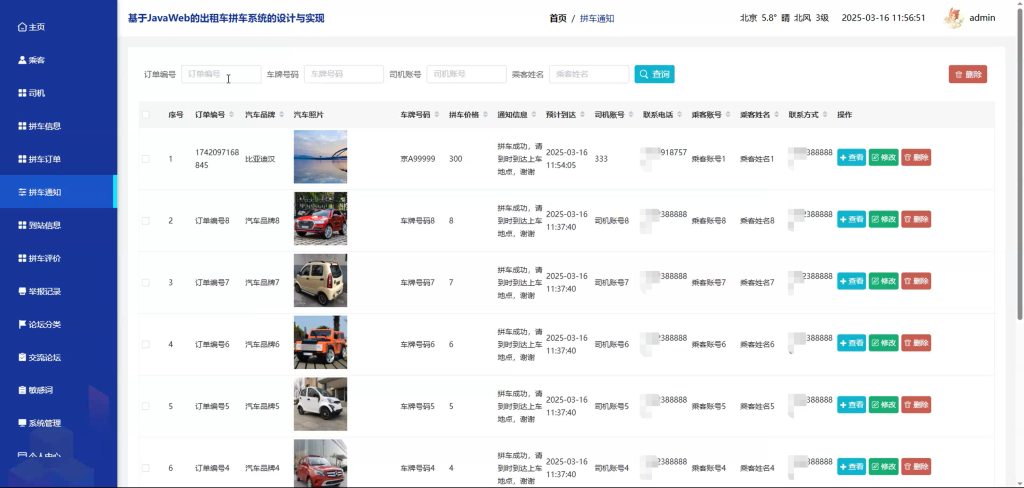Open orange jeep photo for 汽车品牌6
Image resolution: width=1024 pixels, height=488 pixels.
click(321, 342)
